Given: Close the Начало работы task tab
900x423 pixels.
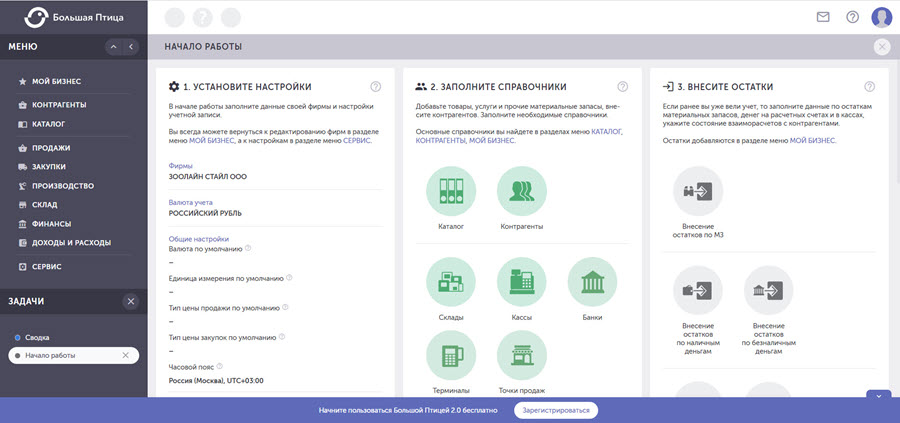Looking at the screenshot, I should point(125,356).
